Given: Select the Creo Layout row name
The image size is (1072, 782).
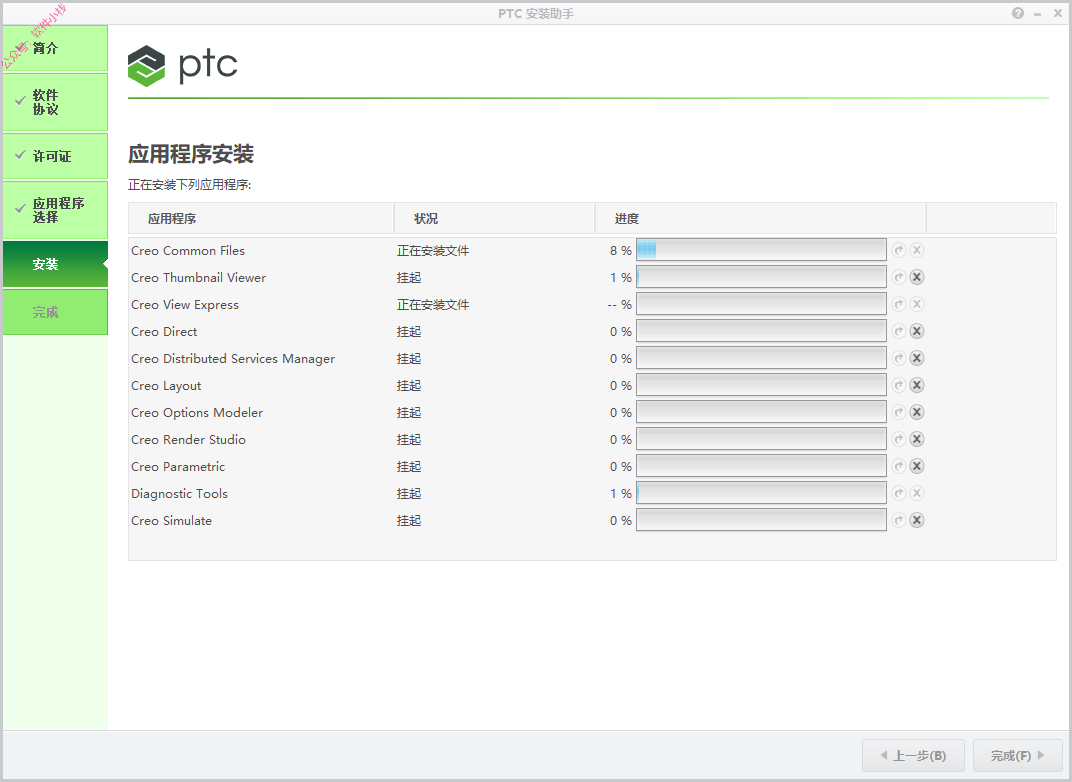Looking at the screenshot, I should [166, 386].
